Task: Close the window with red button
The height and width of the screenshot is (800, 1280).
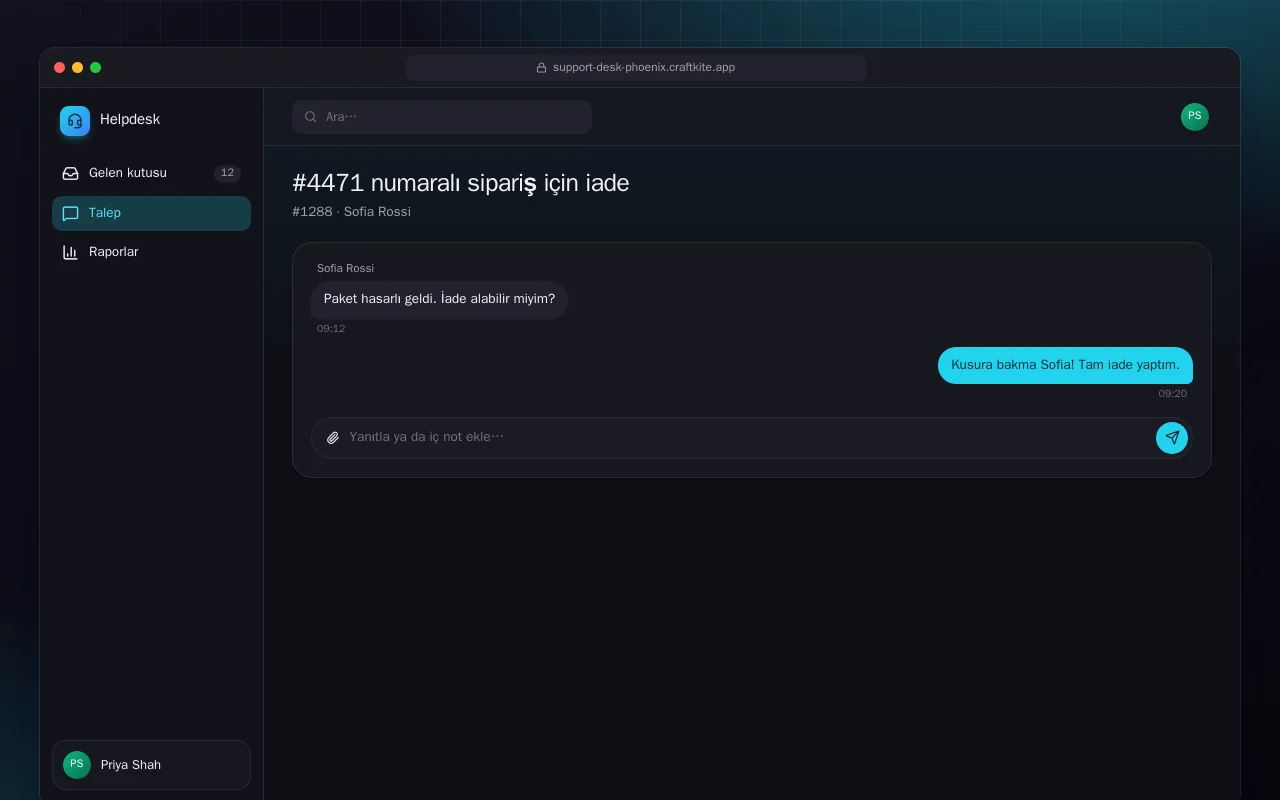Action: point(59,68)
